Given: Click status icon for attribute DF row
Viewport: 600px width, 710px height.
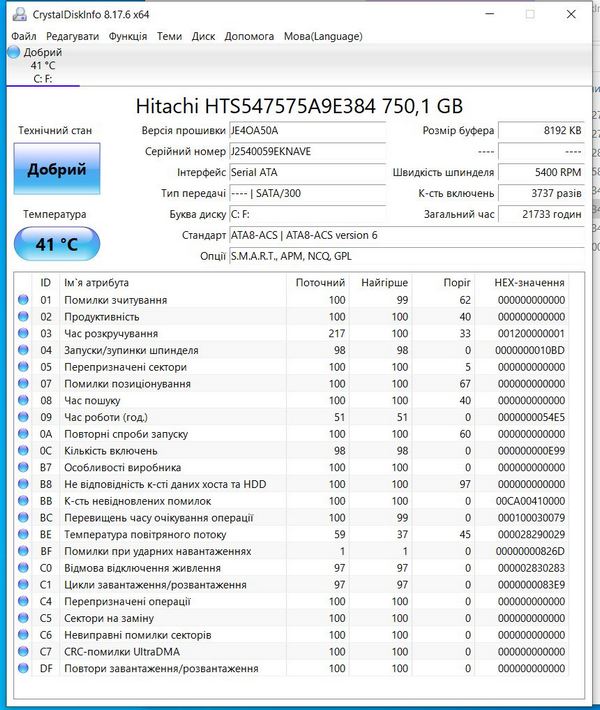Looking at the screenshot, I should click(24, 669).
